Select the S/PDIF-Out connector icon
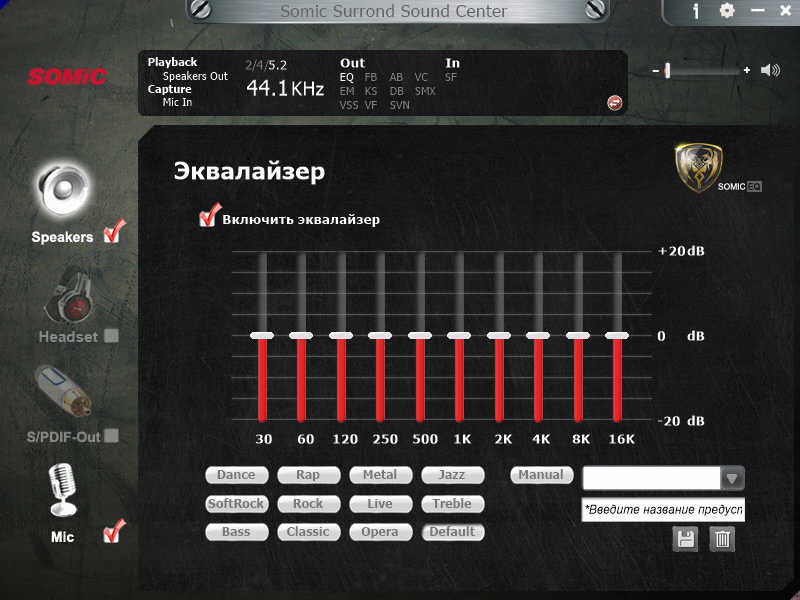Image resolution: width=800 pixels, height=600 pixels. pos(63,391)
